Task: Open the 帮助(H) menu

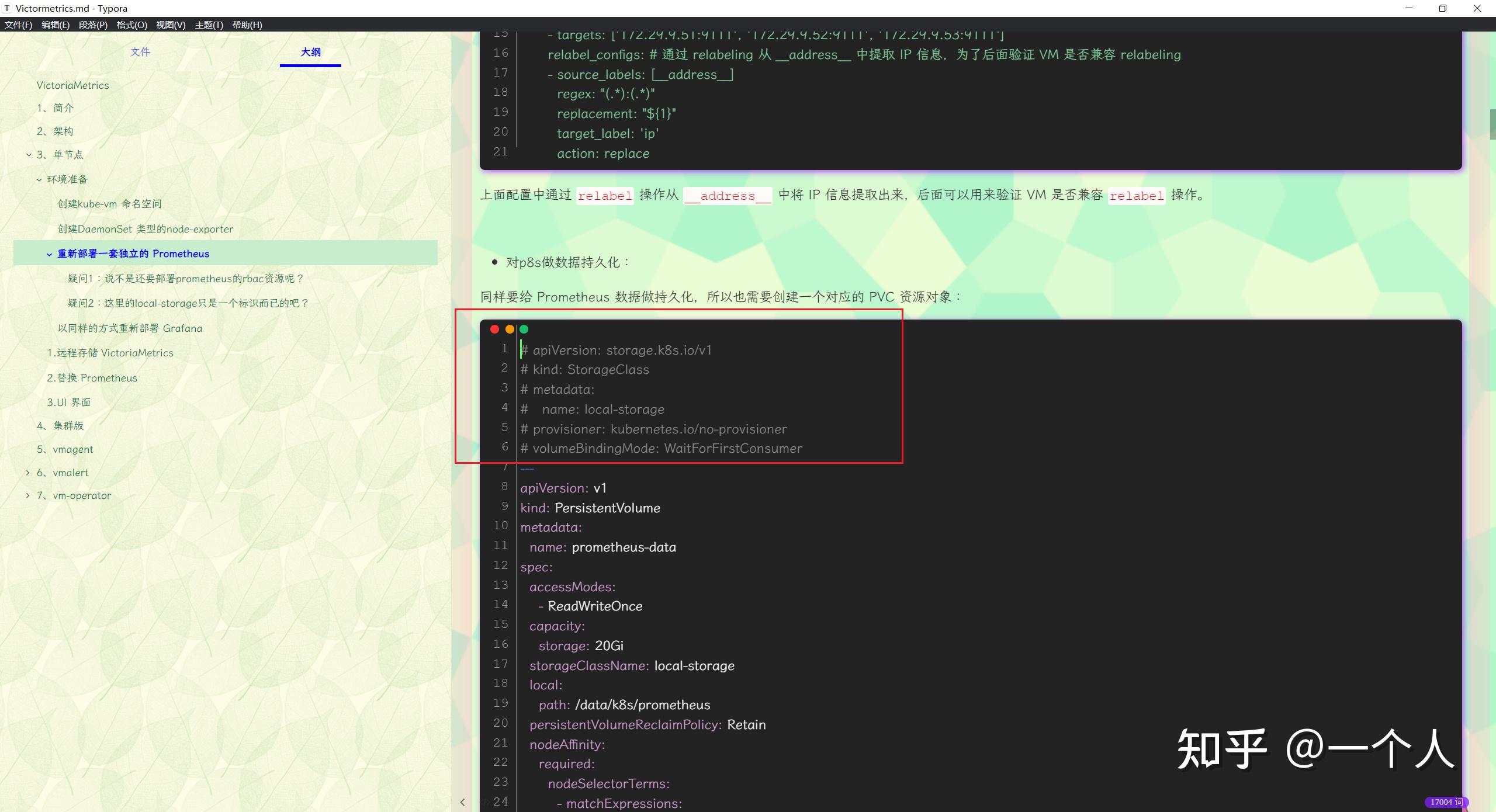Action: click(x=247, y=25)
